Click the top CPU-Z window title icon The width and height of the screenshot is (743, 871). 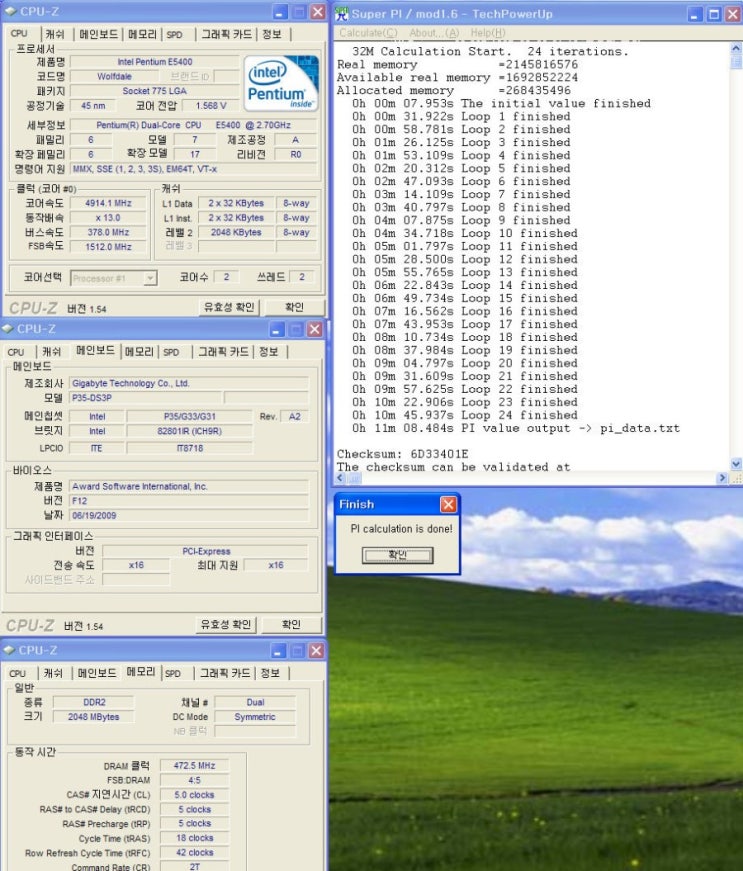11,11
